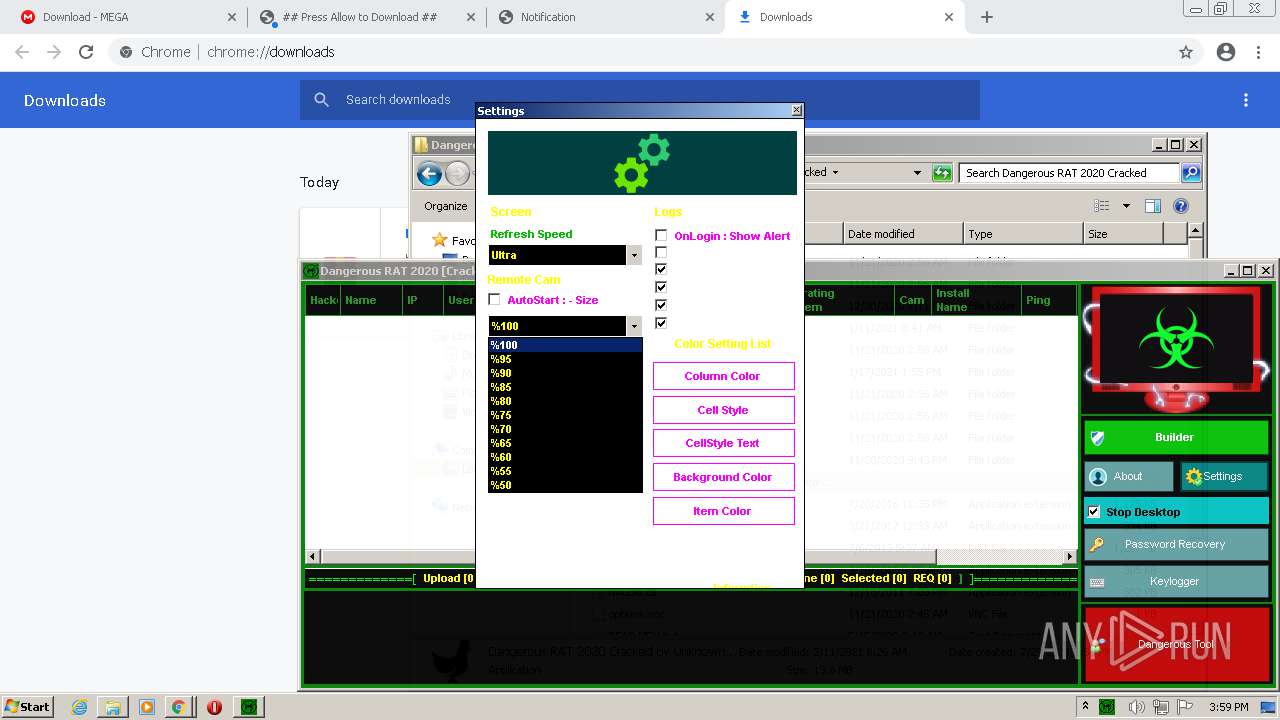Screen dimensions: 1280x720
Task: Launch the Keylogger tool
Action: click(x=1176, y=581)
